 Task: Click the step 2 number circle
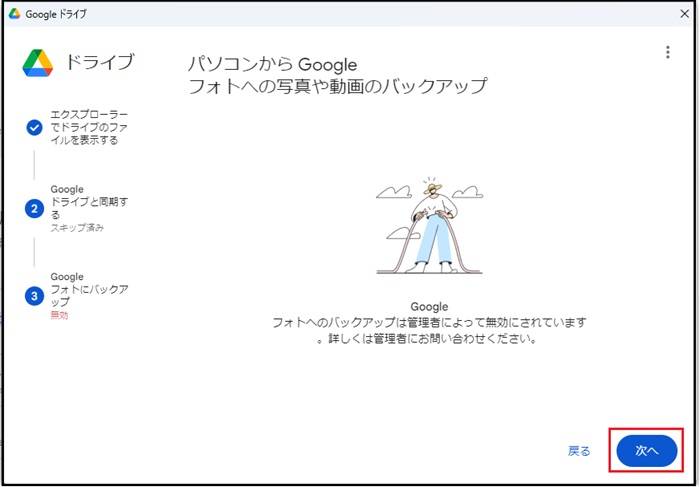pyautogui.click(x=35, y=208)
